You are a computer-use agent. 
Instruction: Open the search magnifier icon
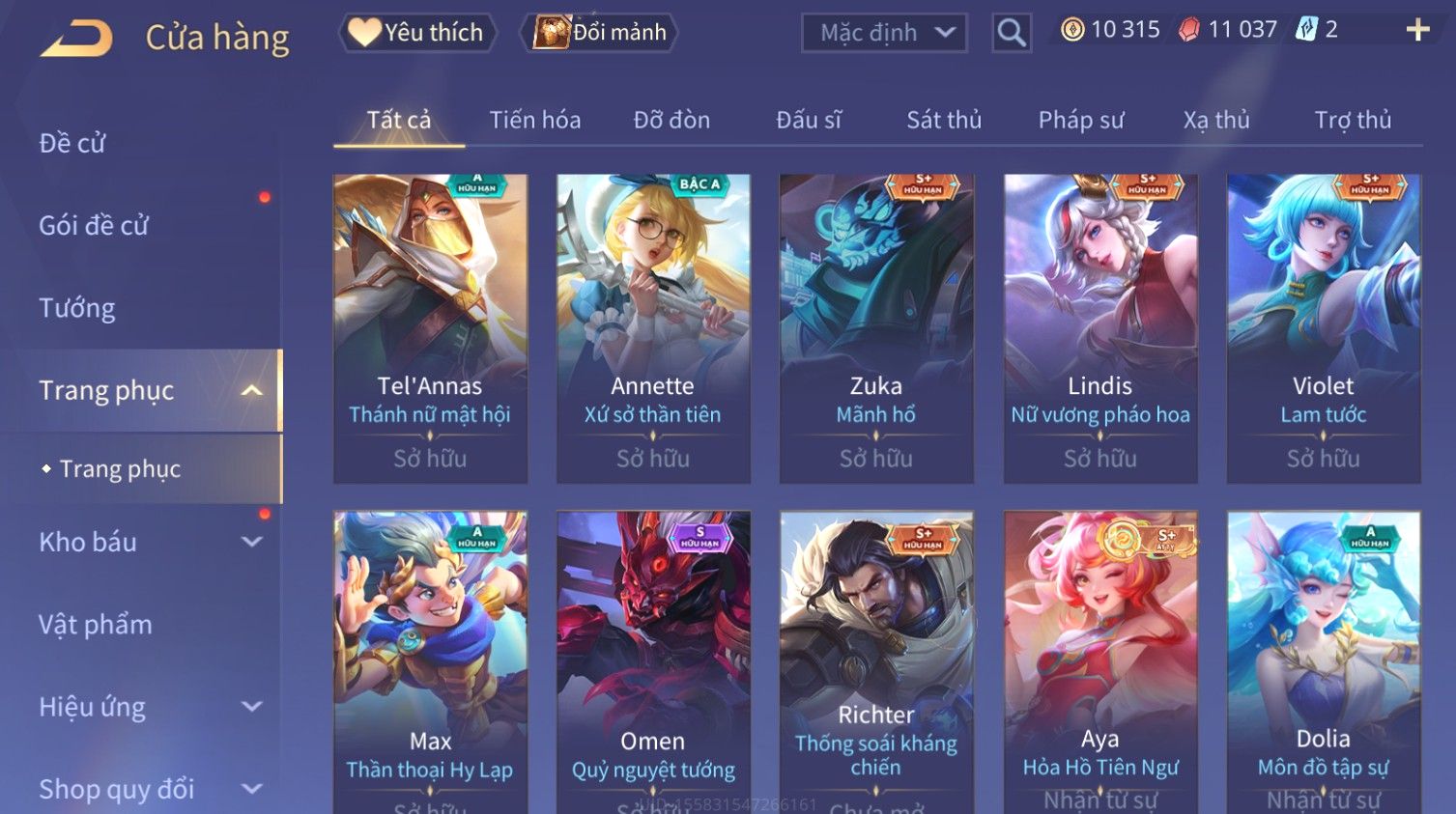(x=1012, y=33)
